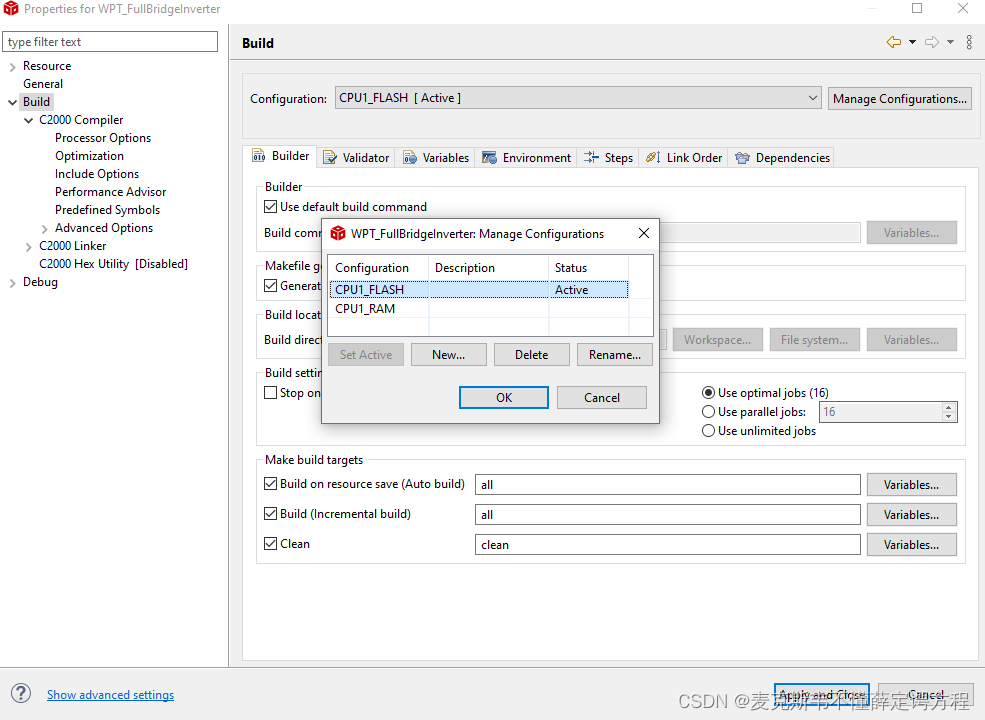This screenshot has width=985, height=720.
Task: Collapse the C2000 Compiler node
Action: (x=28, y=120)
